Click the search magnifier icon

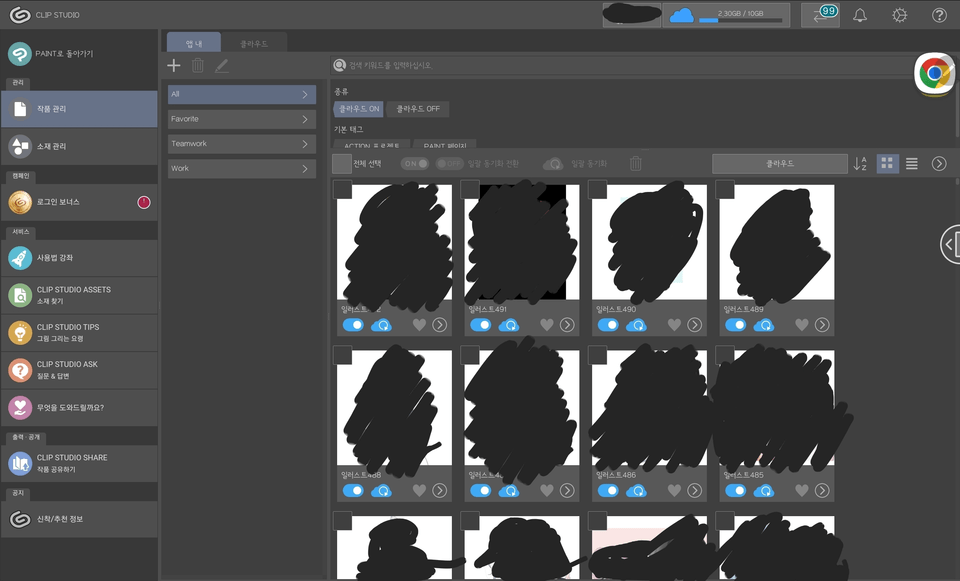[x=339, y=65]
